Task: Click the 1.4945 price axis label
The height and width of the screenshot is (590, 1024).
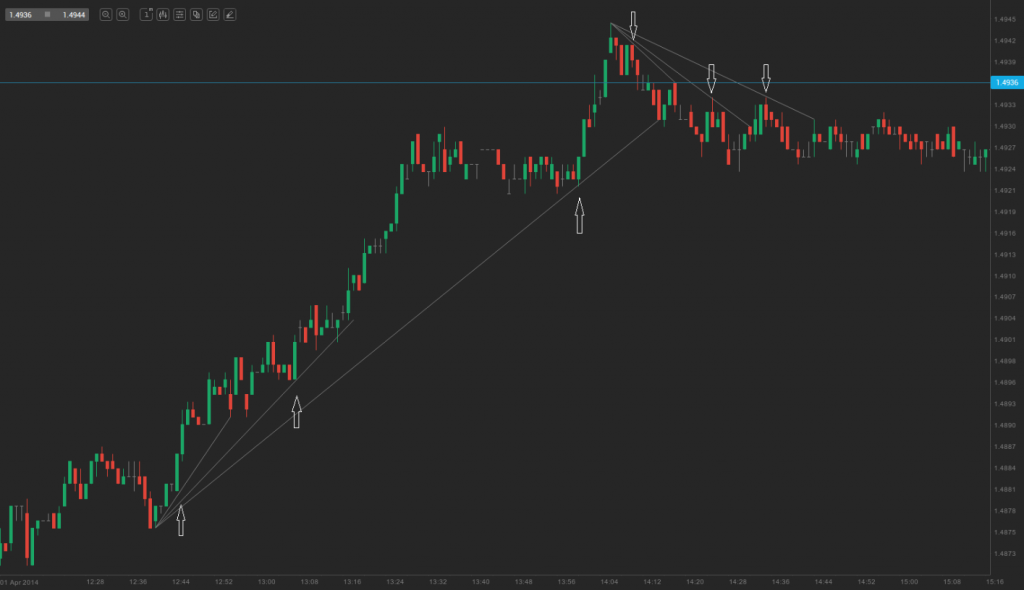Action: point(1004,20)
